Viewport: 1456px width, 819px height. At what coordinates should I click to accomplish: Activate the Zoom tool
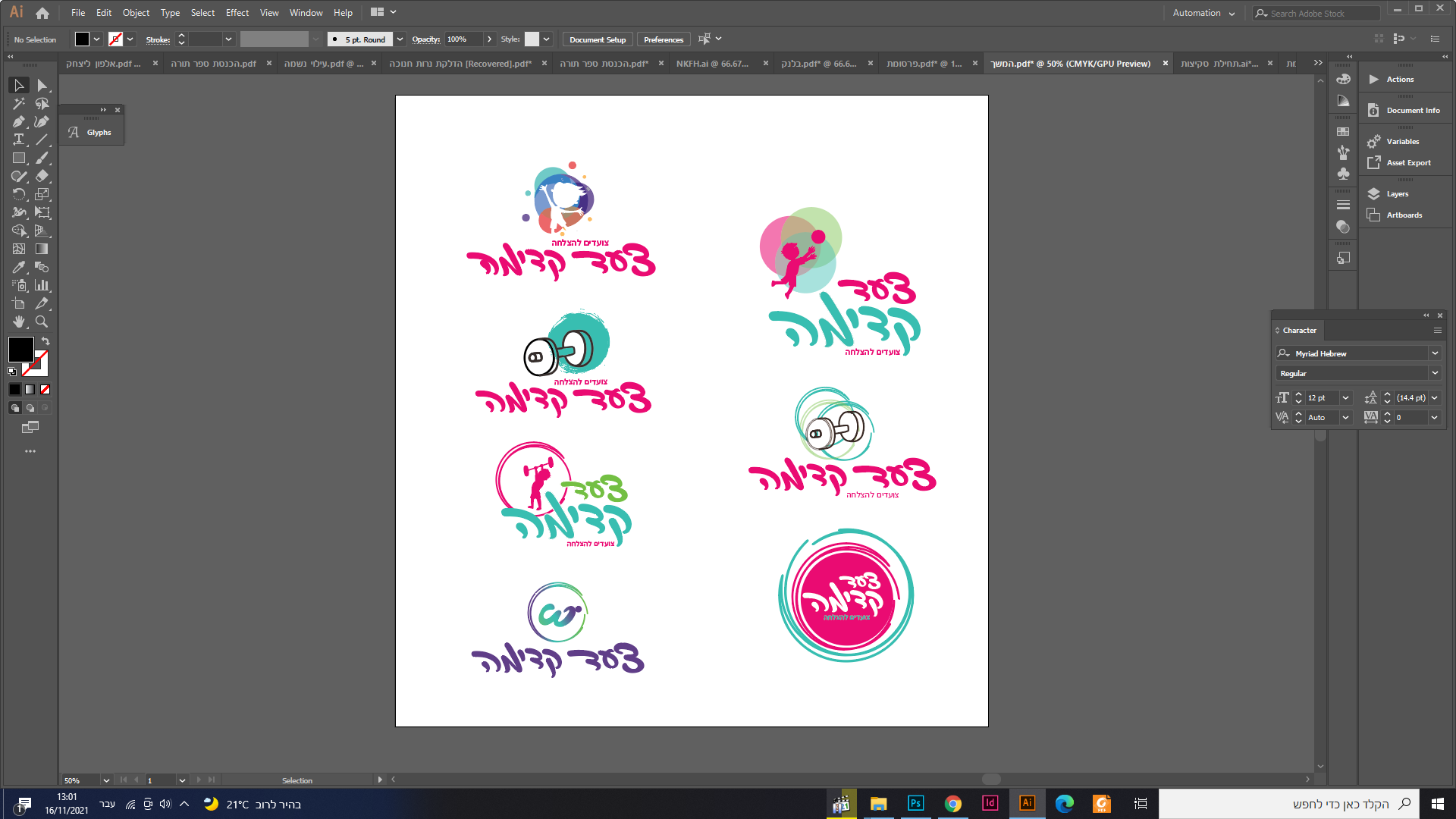42,322
